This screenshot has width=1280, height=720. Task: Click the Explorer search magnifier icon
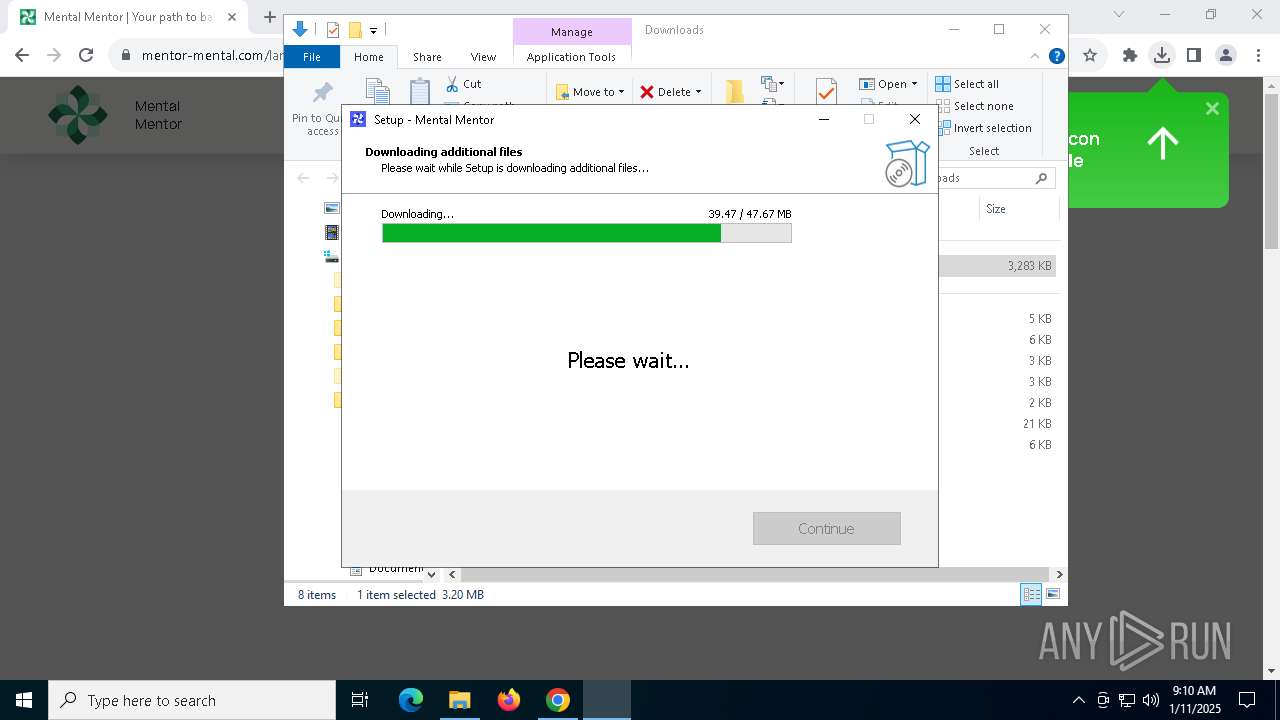pyautogui.click(x=1041, y=178)
